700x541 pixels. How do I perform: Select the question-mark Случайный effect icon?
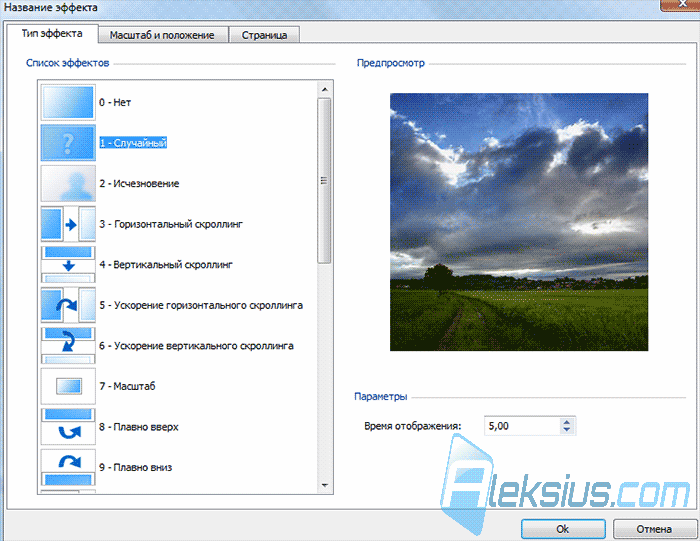click(x=68, y=143)
